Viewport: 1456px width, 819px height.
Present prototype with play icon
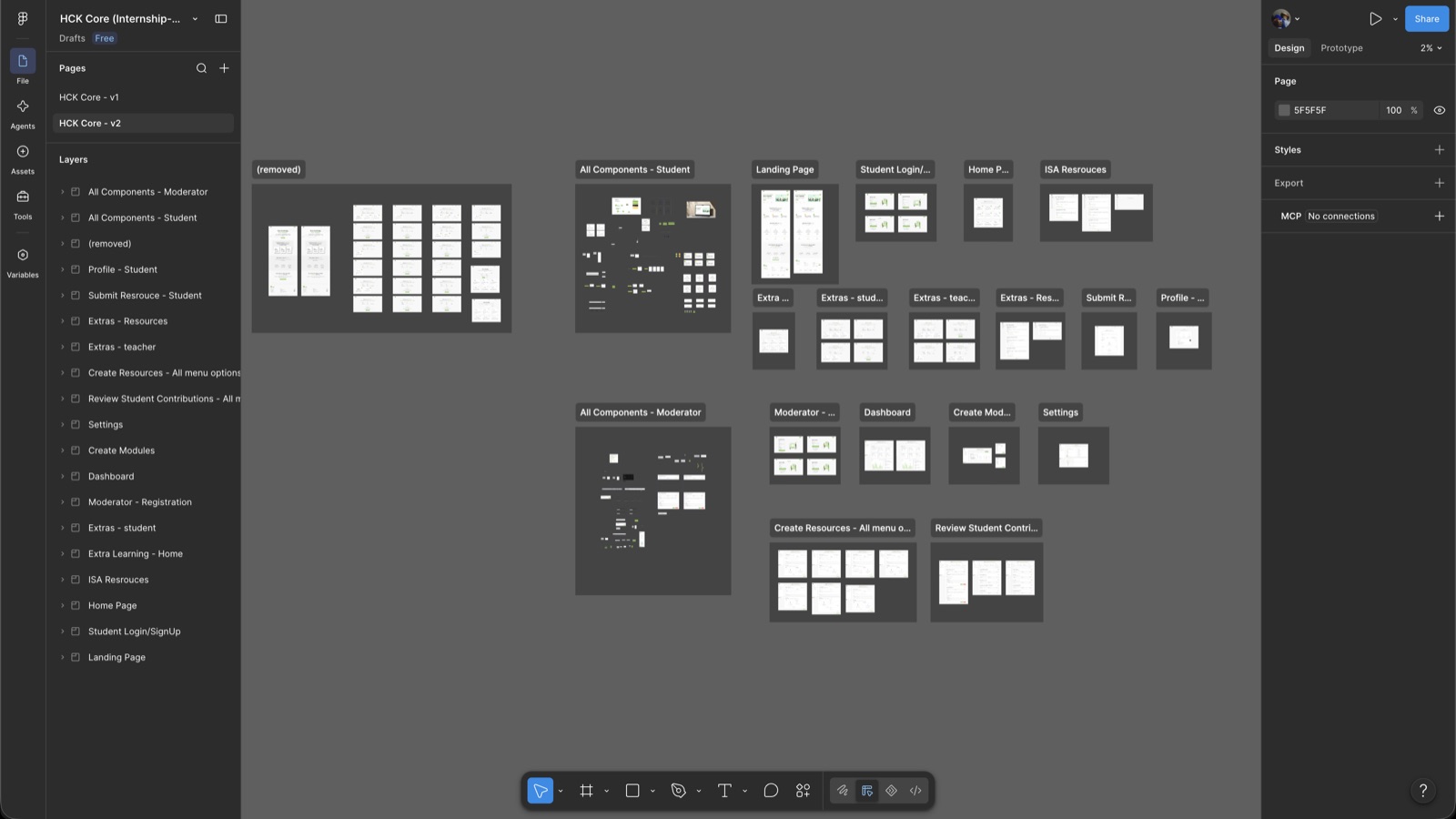[x=1375, y=18]
